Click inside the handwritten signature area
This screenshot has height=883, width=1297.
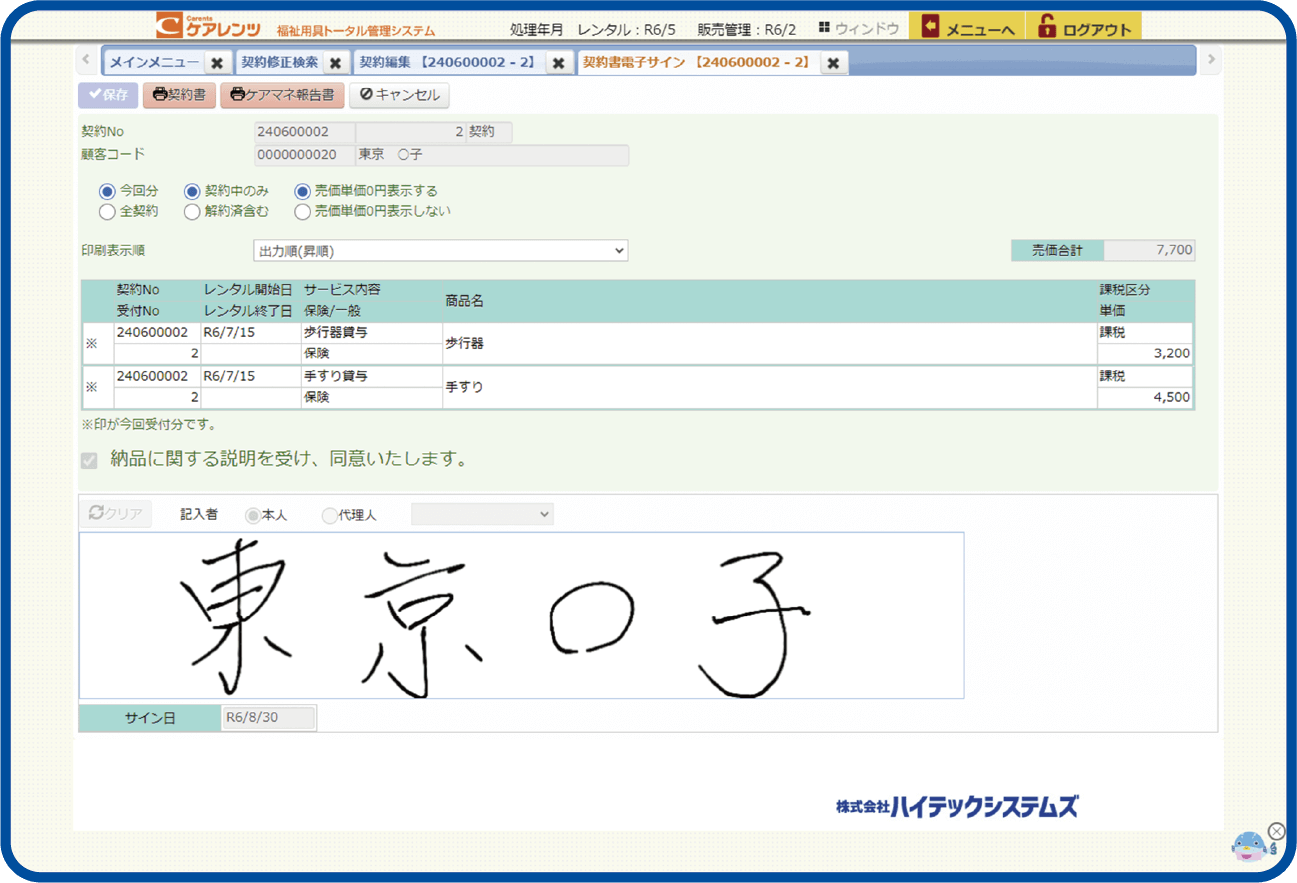tap(521, 615)
